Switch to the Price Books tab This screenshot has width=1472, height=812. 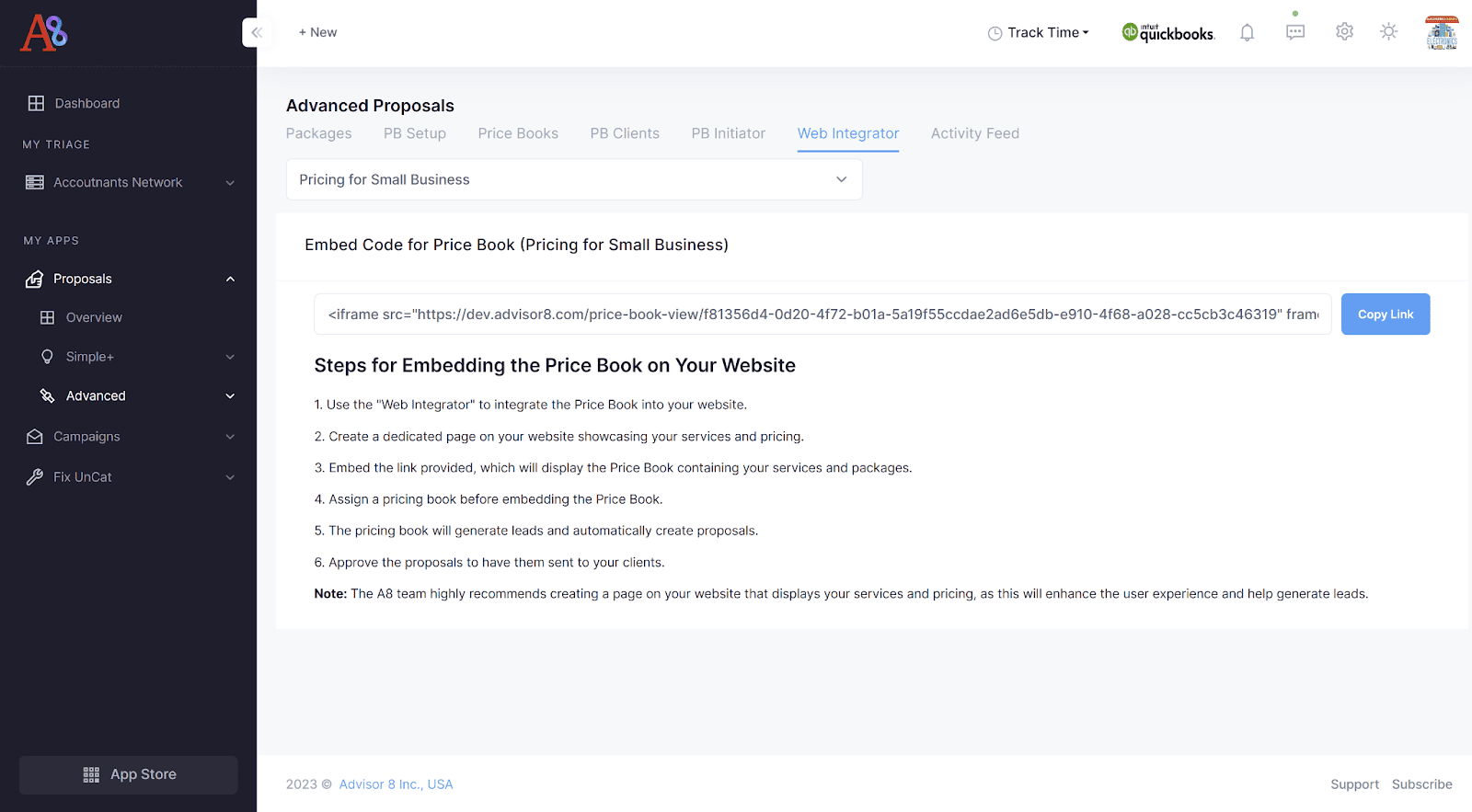click(518, 133)
